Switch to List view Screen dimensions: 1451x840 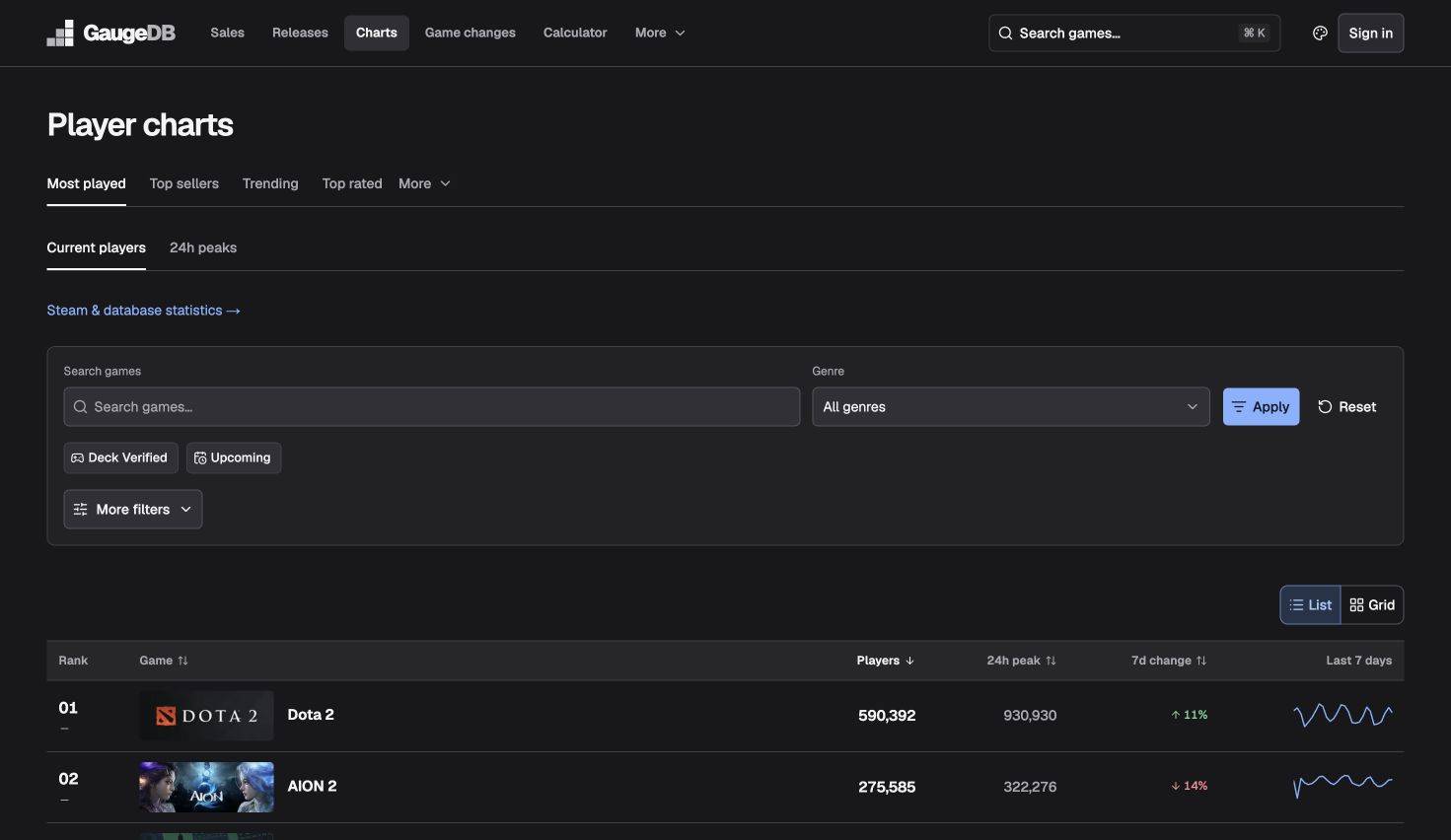pyautogui.click(x=1310, y=605)
